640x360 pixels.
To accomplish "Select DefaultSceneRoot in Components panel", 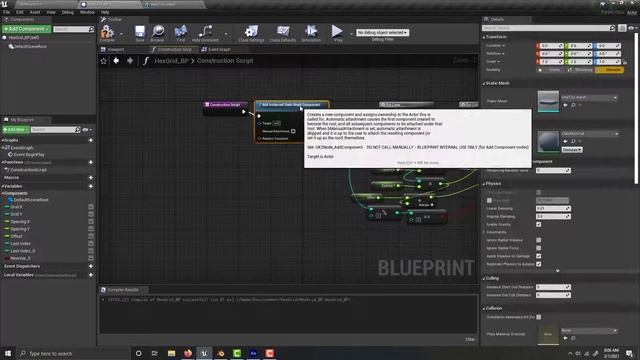I will (x=29, y=47).
